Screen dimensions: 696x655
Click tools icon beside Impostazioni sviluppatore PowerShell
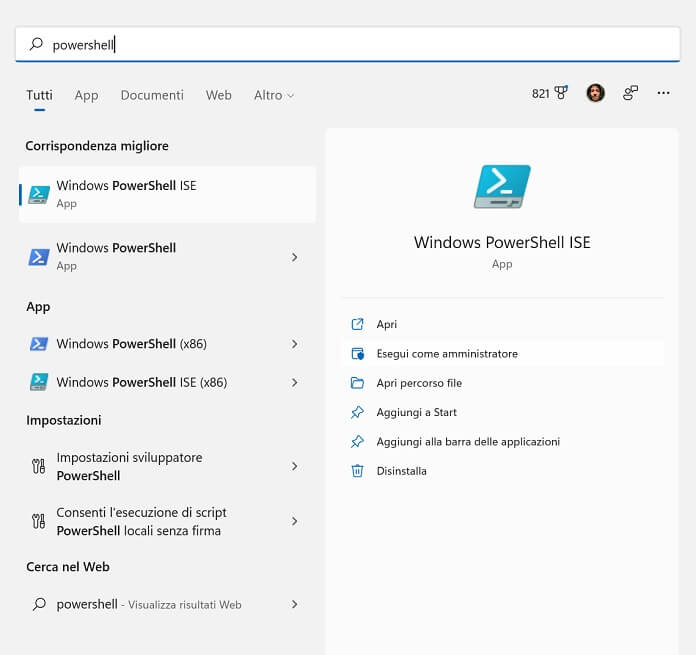[x=39, y=466]
